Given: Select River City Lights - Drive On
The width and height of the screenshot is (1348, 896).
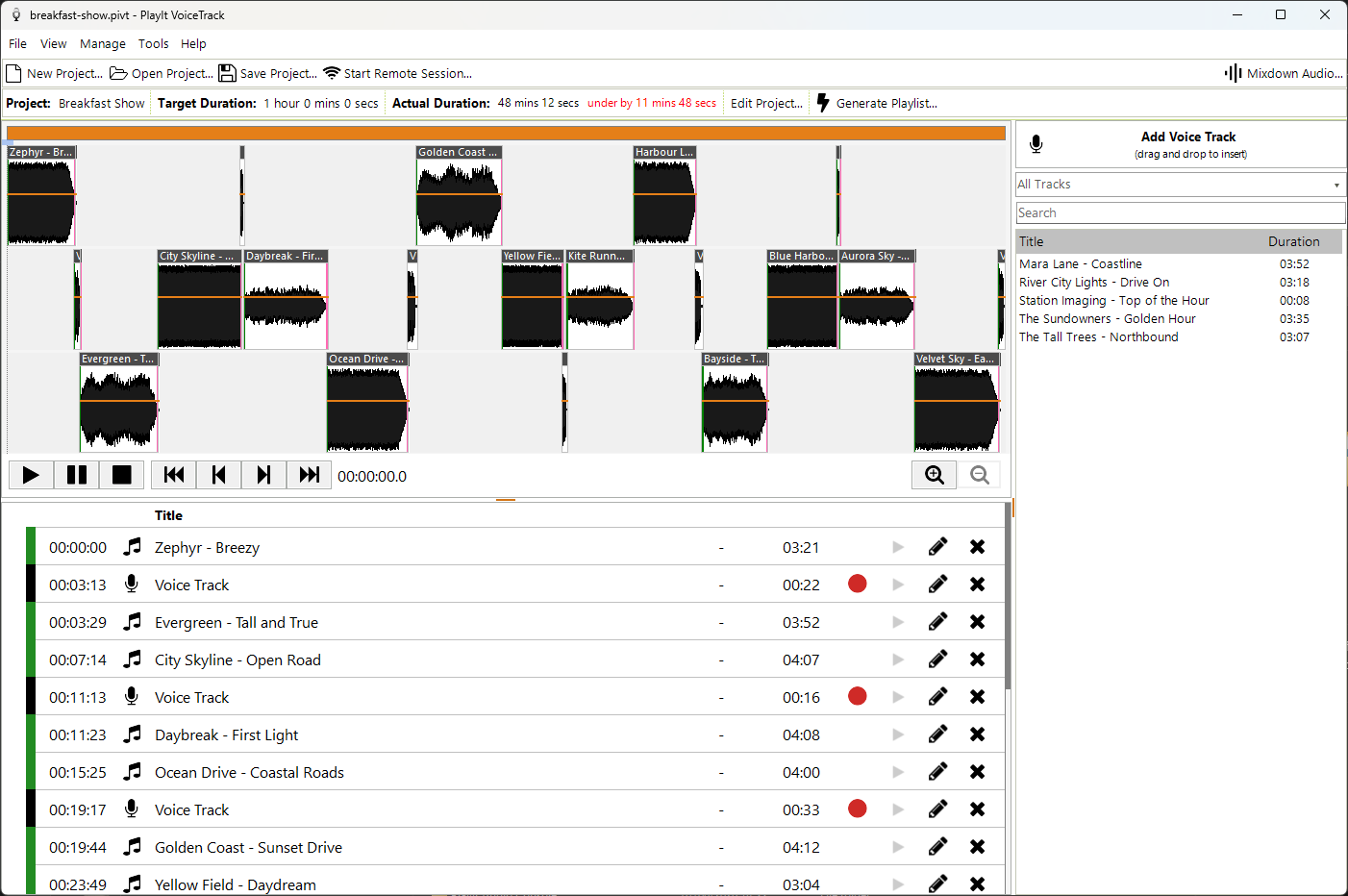Looking at the screenshot, I should tap(1179, 282).
